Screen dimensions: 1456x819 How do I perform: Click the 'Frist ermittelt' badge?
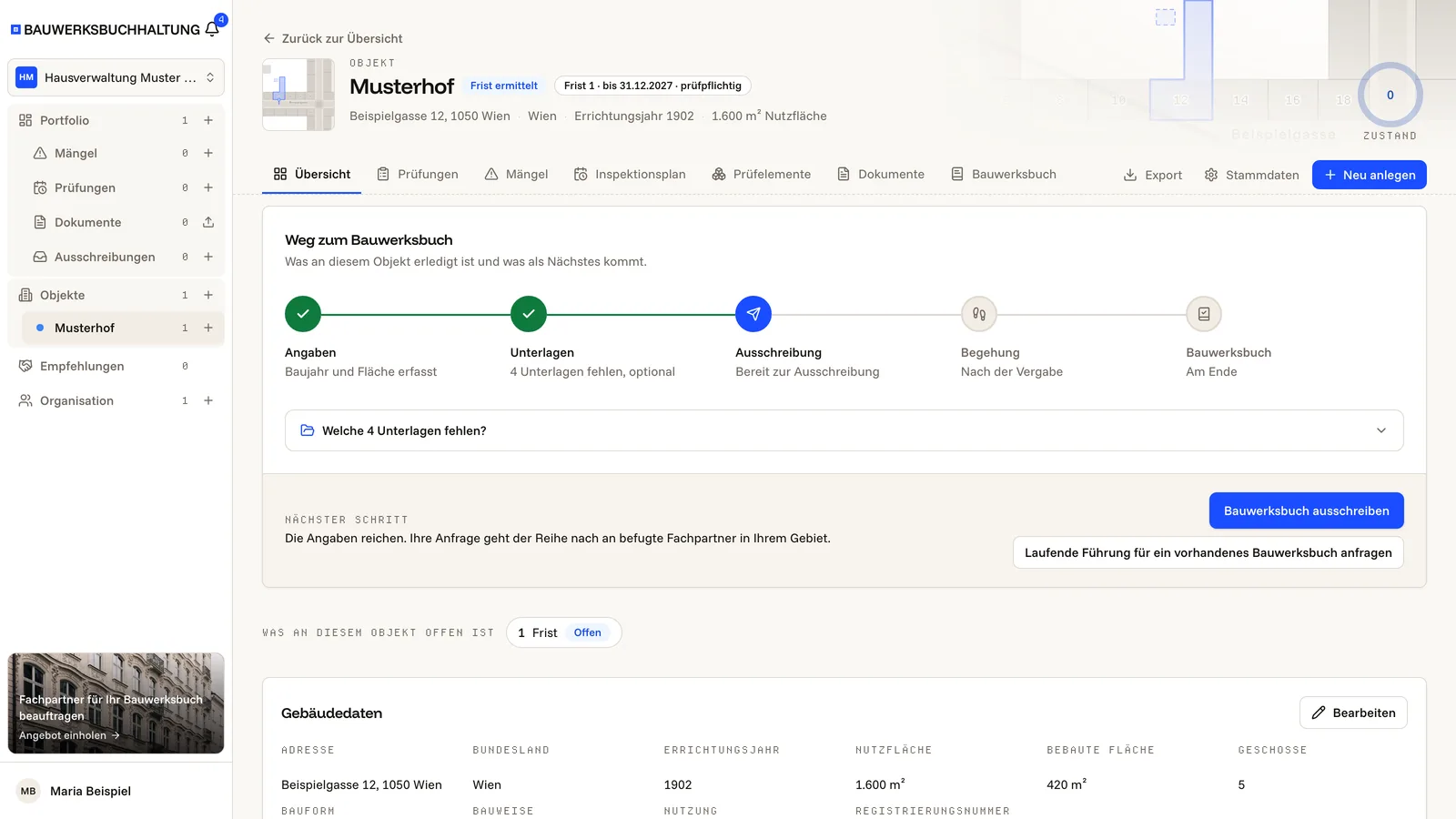pos(504,86)
